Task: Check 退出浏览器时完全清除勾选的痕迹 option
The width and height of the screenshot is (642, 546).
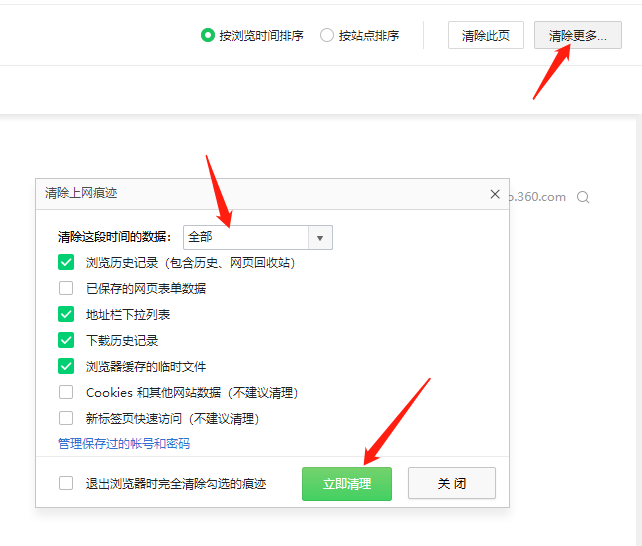Action: click(x=66, y=483)
